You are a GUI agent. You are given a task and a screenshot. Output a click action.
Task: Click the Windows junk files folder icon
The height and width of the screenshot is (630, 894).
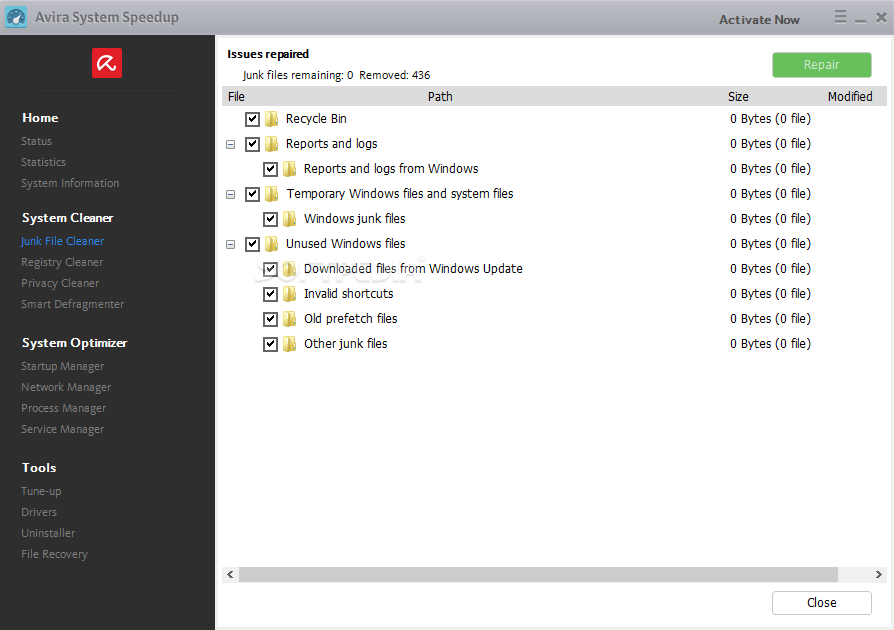tap(290, 219)
